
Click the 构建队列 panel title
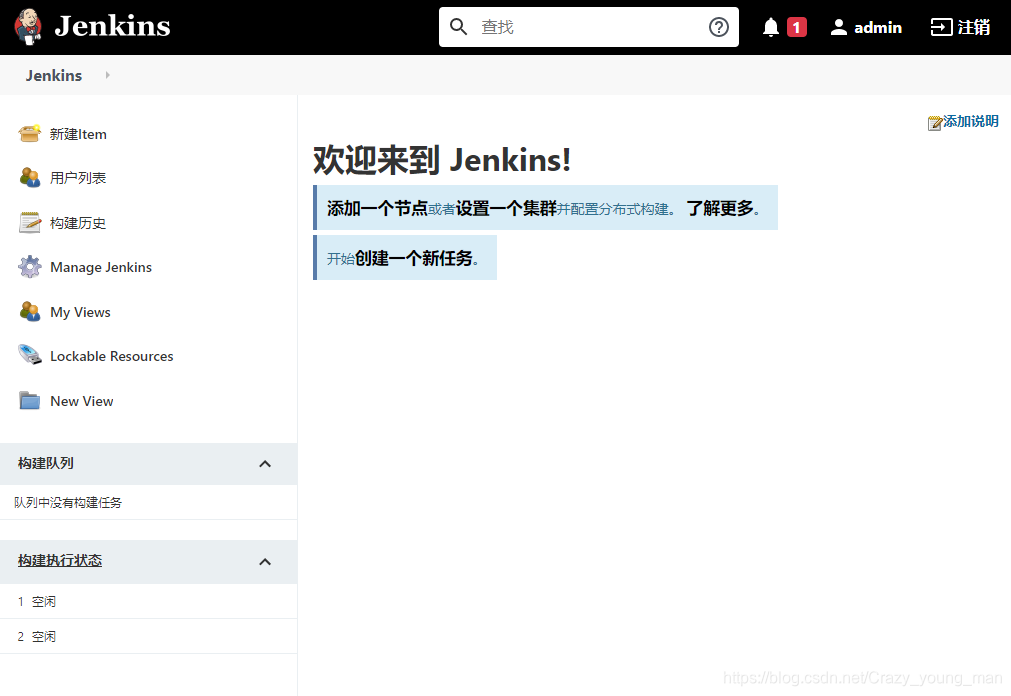point(46,463)
